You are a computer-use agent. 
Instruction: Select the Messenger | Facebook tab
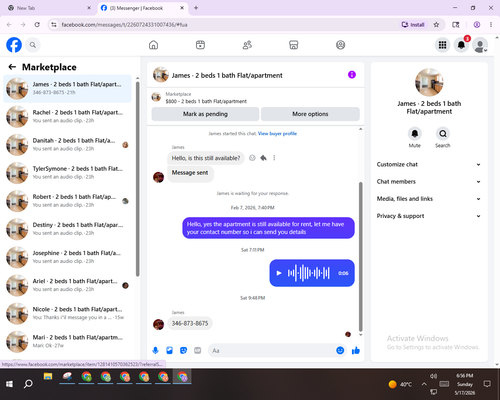point(143,8)
